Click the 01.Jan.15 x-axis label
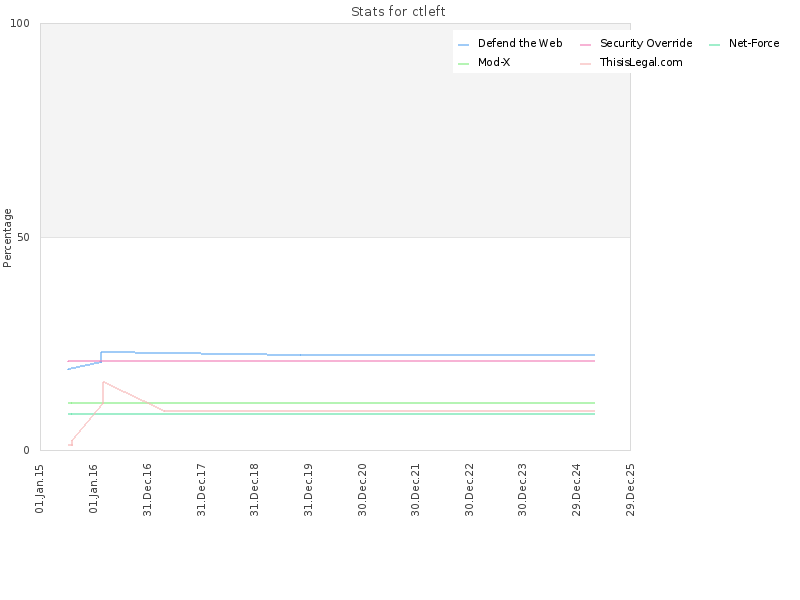This screenshot has height=600, width=800. [40, 488]
